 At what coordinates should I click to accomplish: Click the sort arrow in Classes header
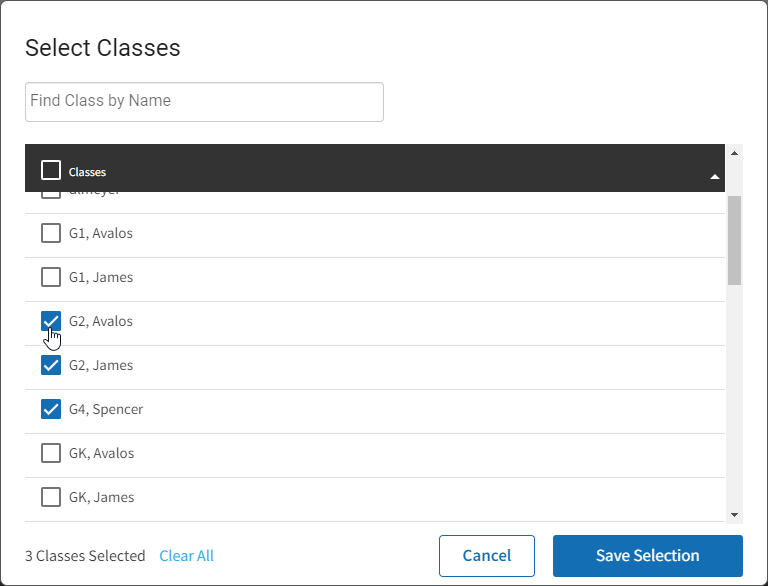714,176
